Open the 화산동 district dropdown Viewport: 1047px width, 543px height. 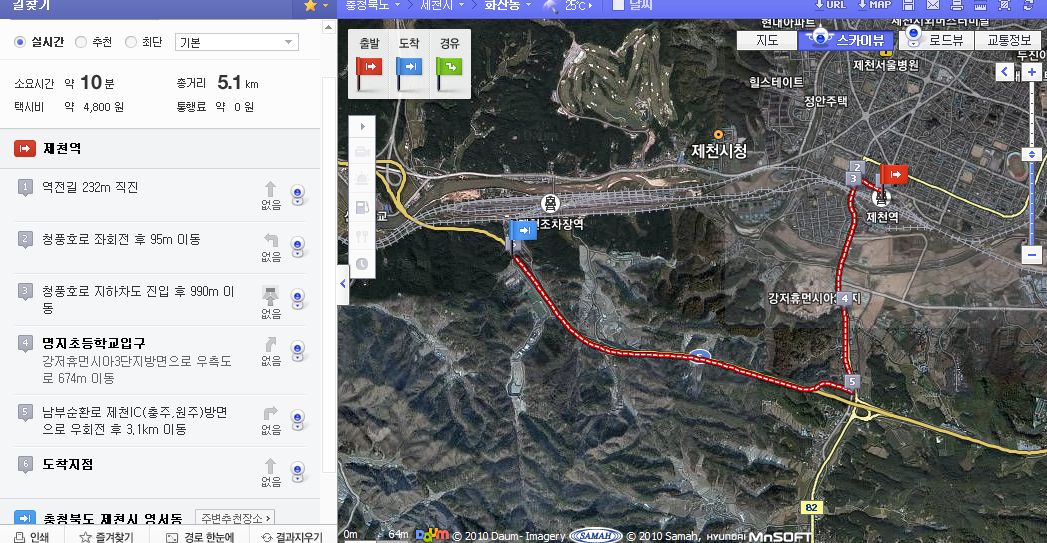[x=507, y=5]
